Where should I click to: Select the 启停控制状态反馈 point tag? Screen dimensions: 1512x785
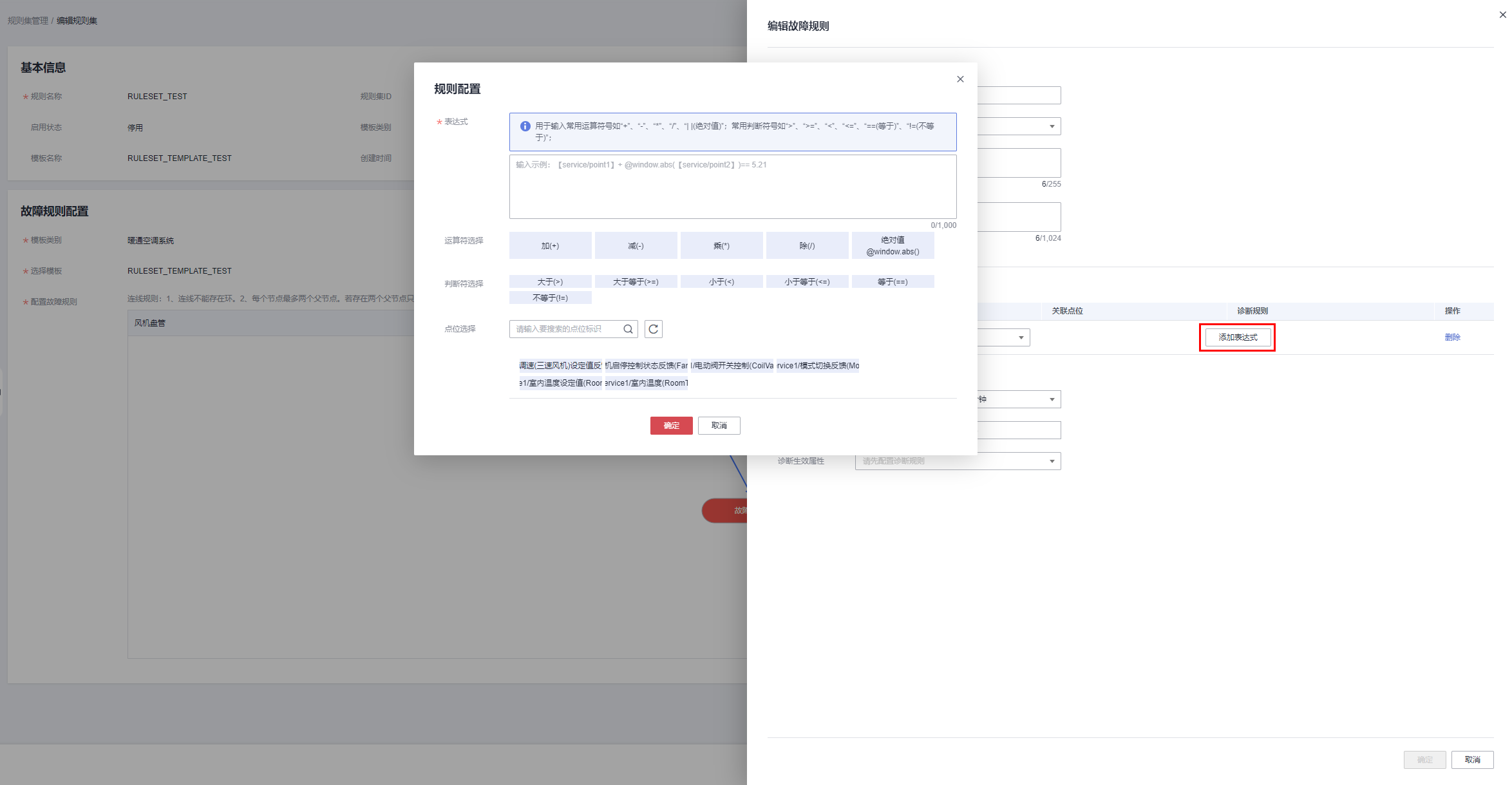[646, 366]
